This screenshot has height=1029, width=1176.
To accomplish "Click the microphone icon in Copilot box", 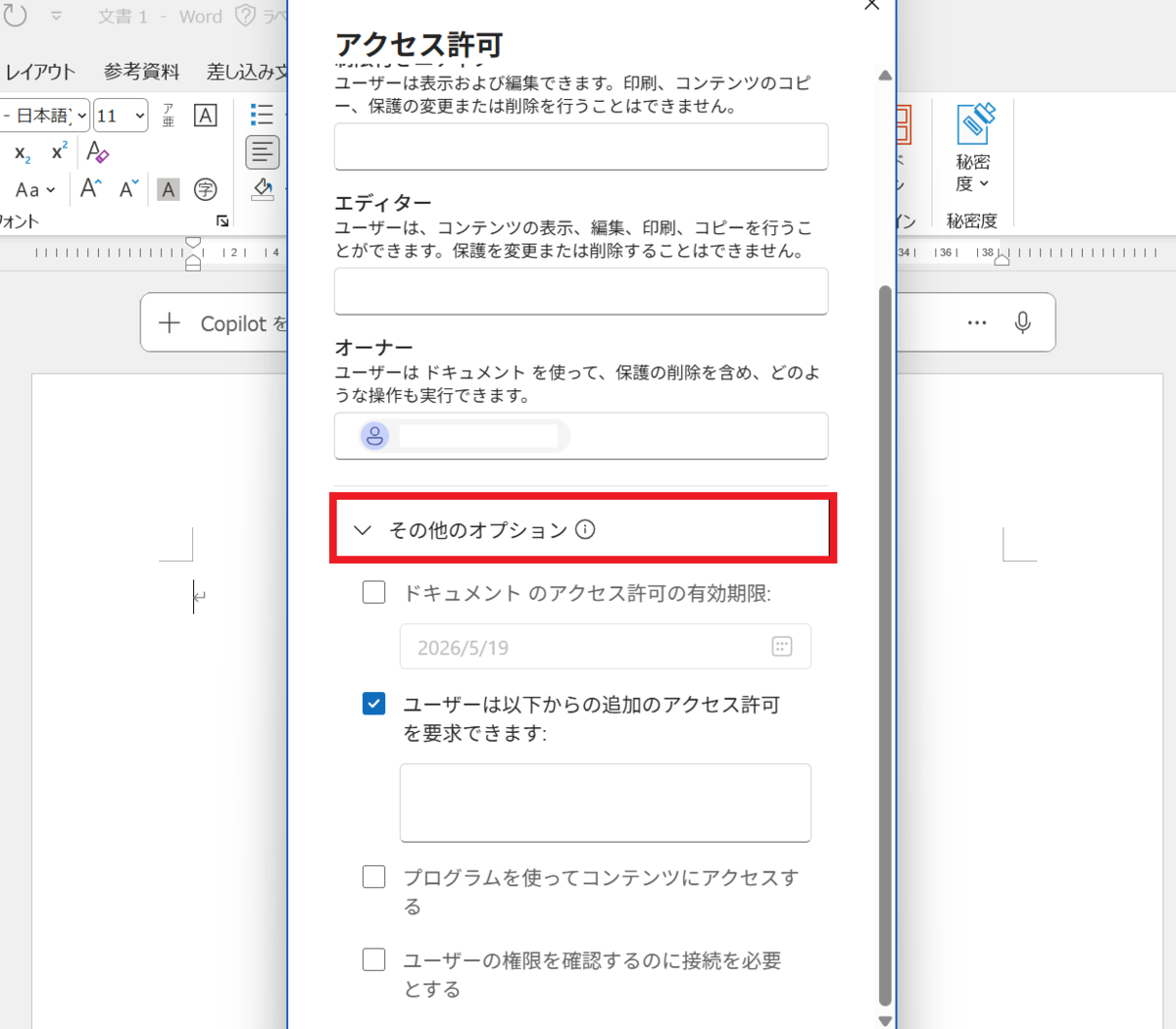I will point(1022,322).
